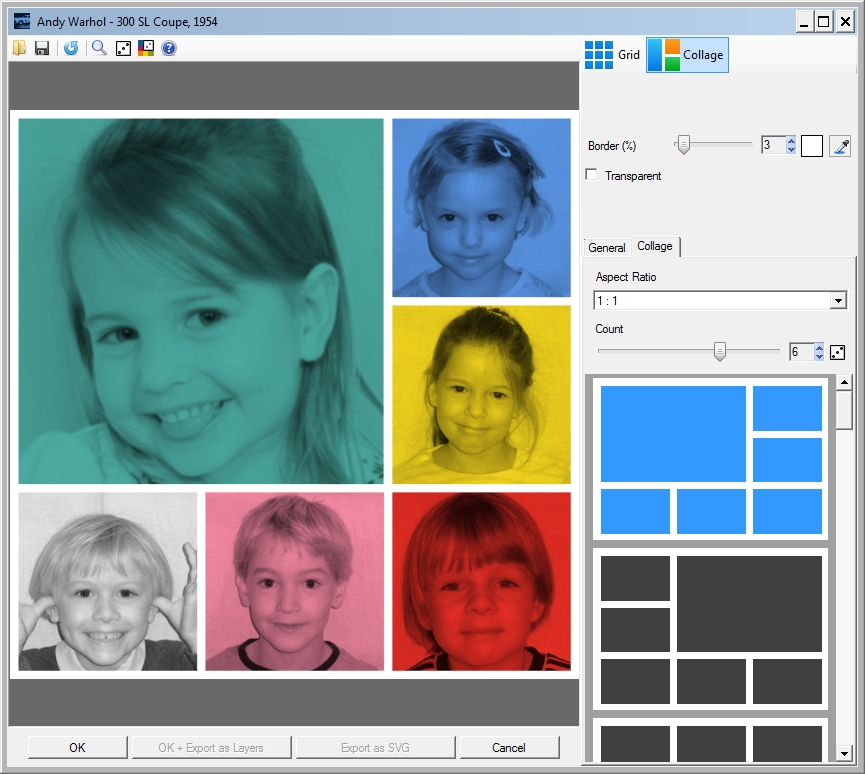Expand the Aspect Ratio dropdown
The image size is (865, 774).
click(839, 301)
